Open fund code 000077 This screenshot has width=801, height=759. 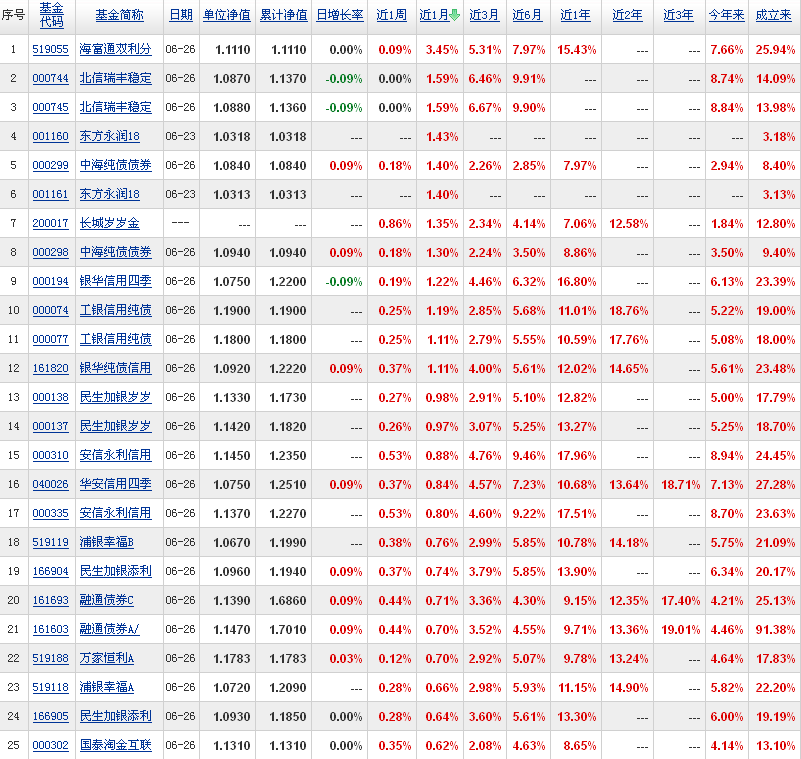(x=51, y=339)
